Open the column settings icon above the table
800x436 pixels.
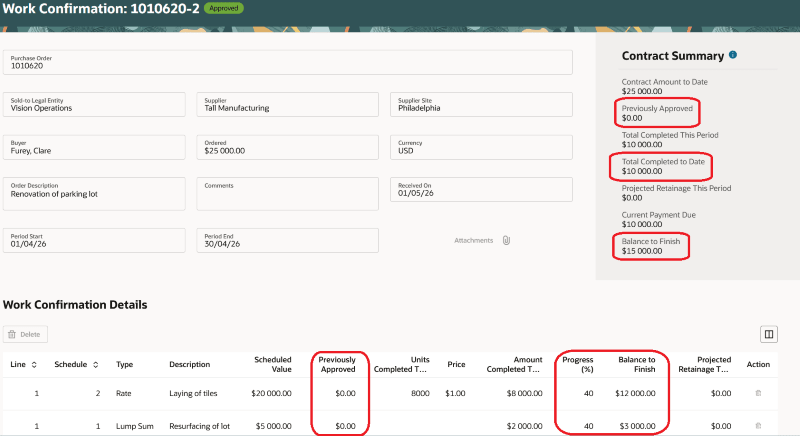[769, 335]
